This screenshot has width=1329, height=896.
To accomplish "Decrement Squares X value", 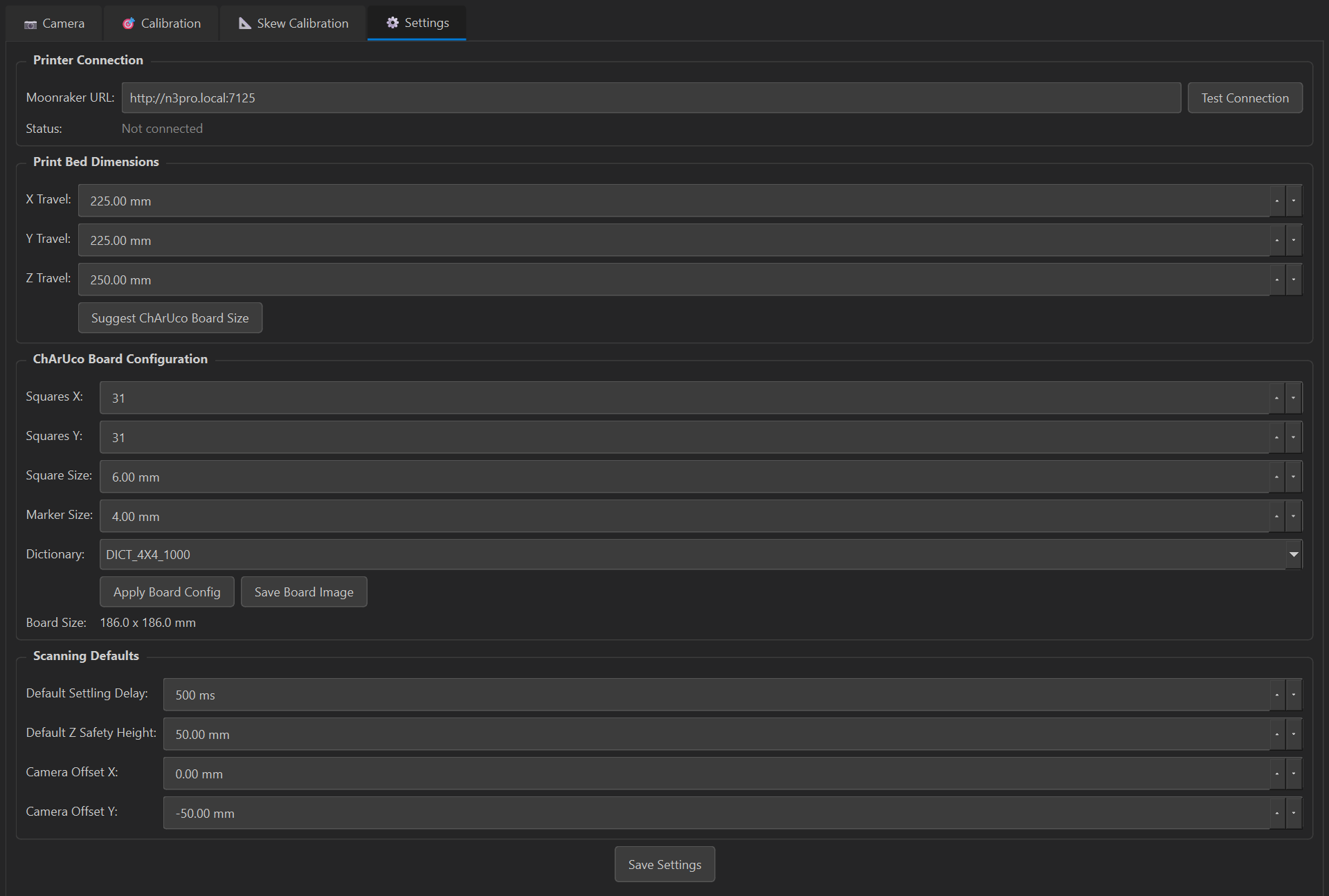I will (1294, 398).
